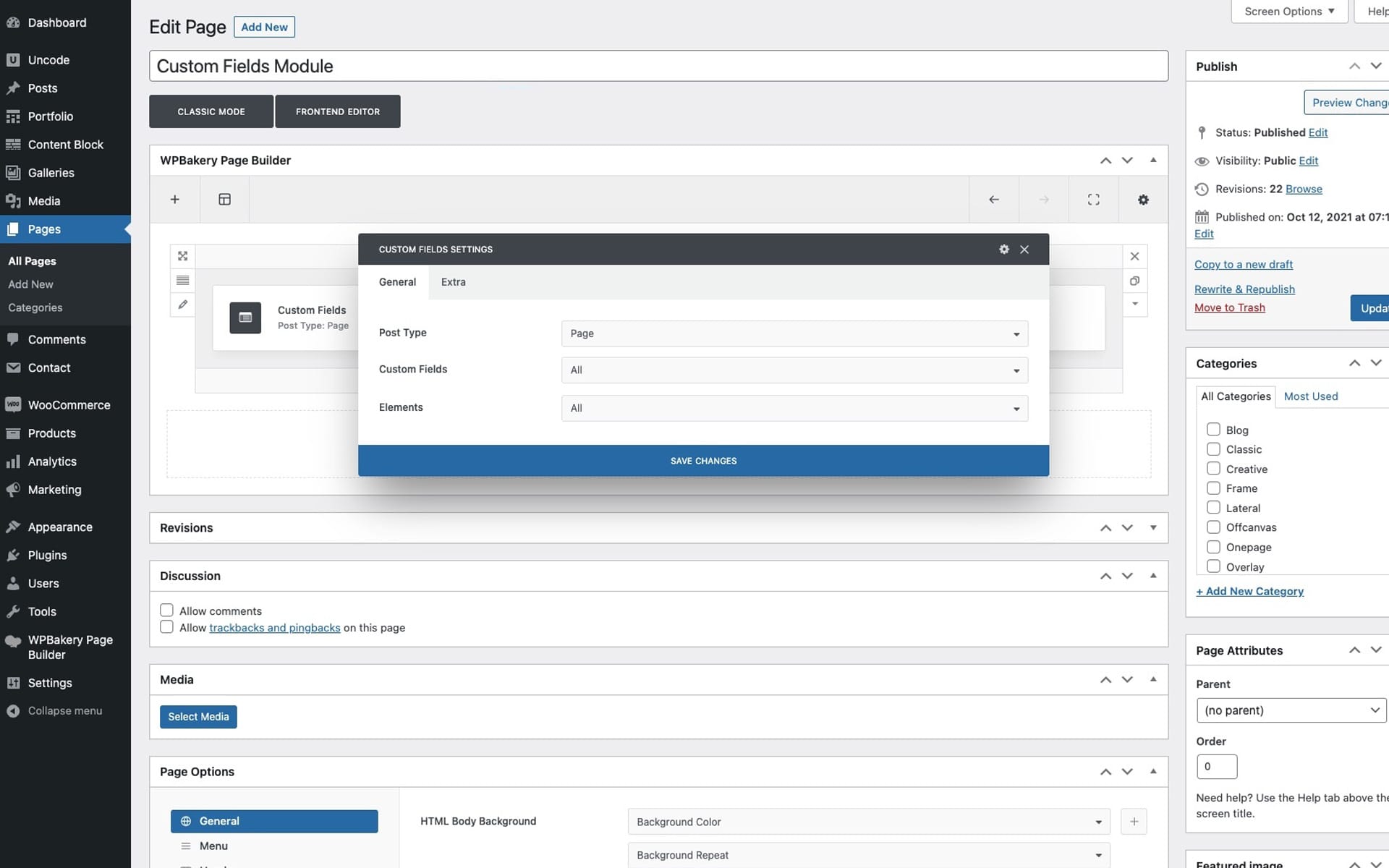The image size is (1389, 868).
Task: Click the Add New page button
Action: [264, 27]
